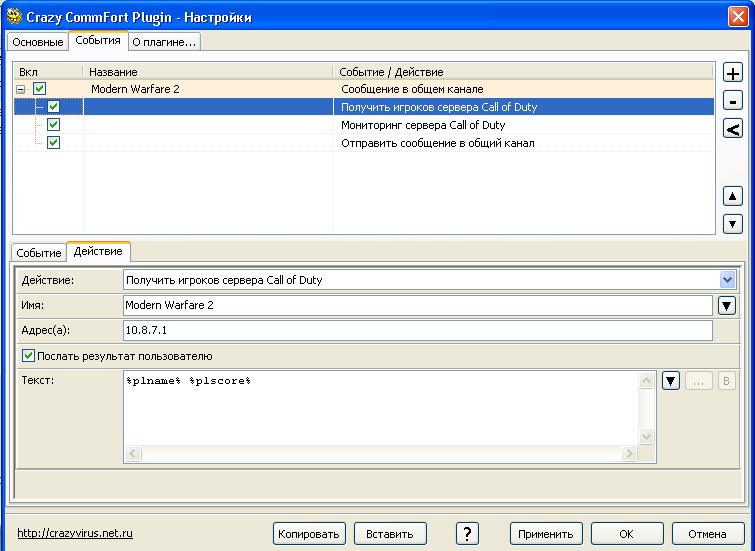
Task: Uncheck the Modern Warfare 2 event checkbox
Action: (x=40, y=89)
